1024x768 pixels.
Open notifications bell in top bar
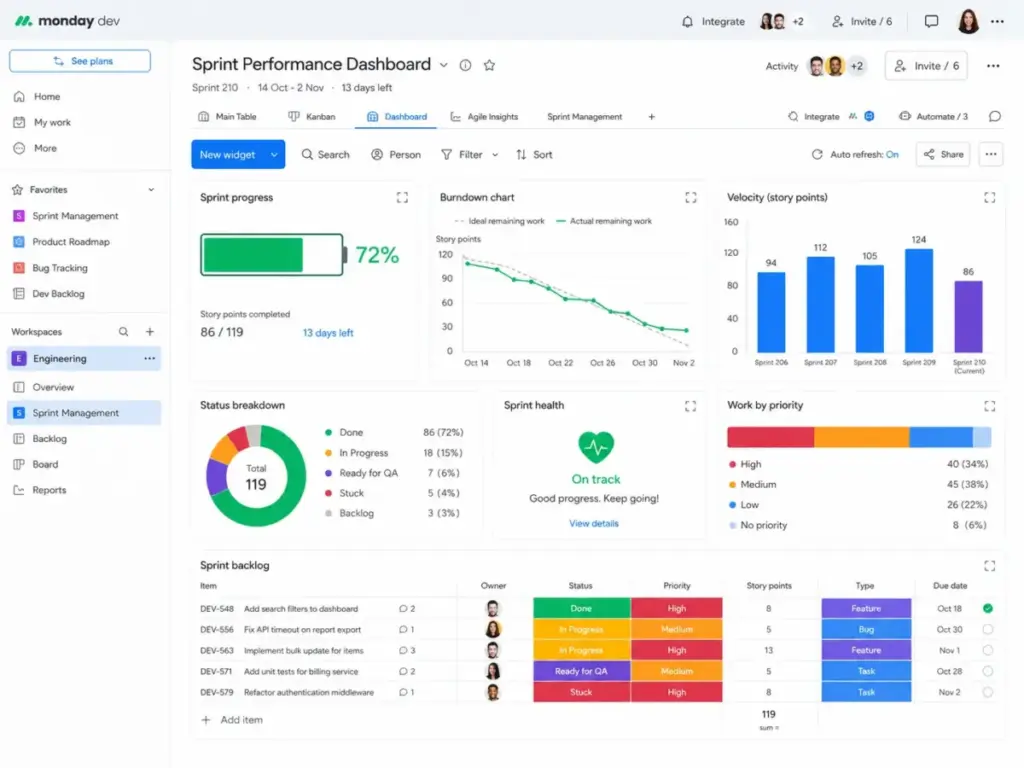click(x=687, y=22)
